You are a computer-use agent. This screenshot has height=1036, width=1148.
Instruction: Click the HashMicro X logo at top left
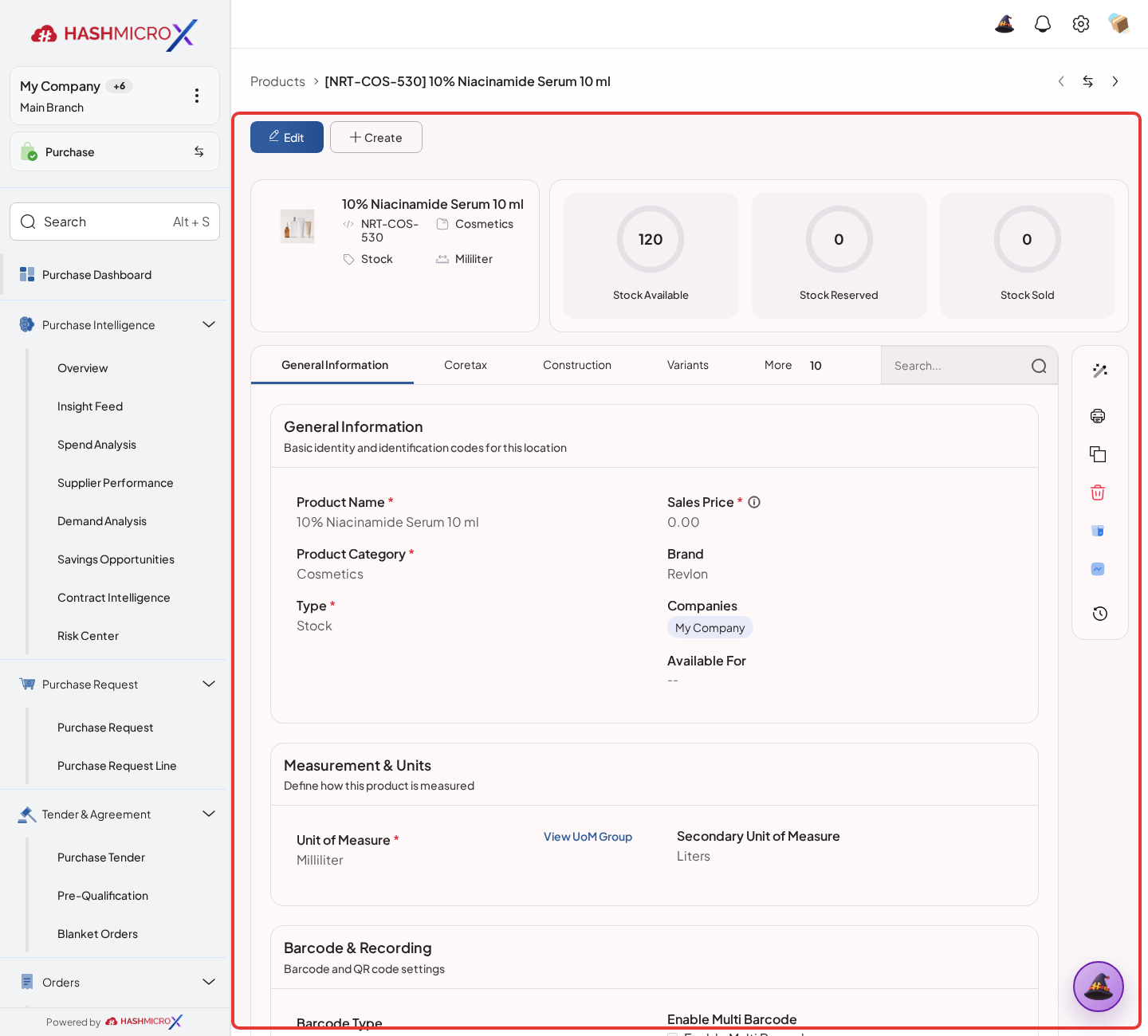[114, 34]
